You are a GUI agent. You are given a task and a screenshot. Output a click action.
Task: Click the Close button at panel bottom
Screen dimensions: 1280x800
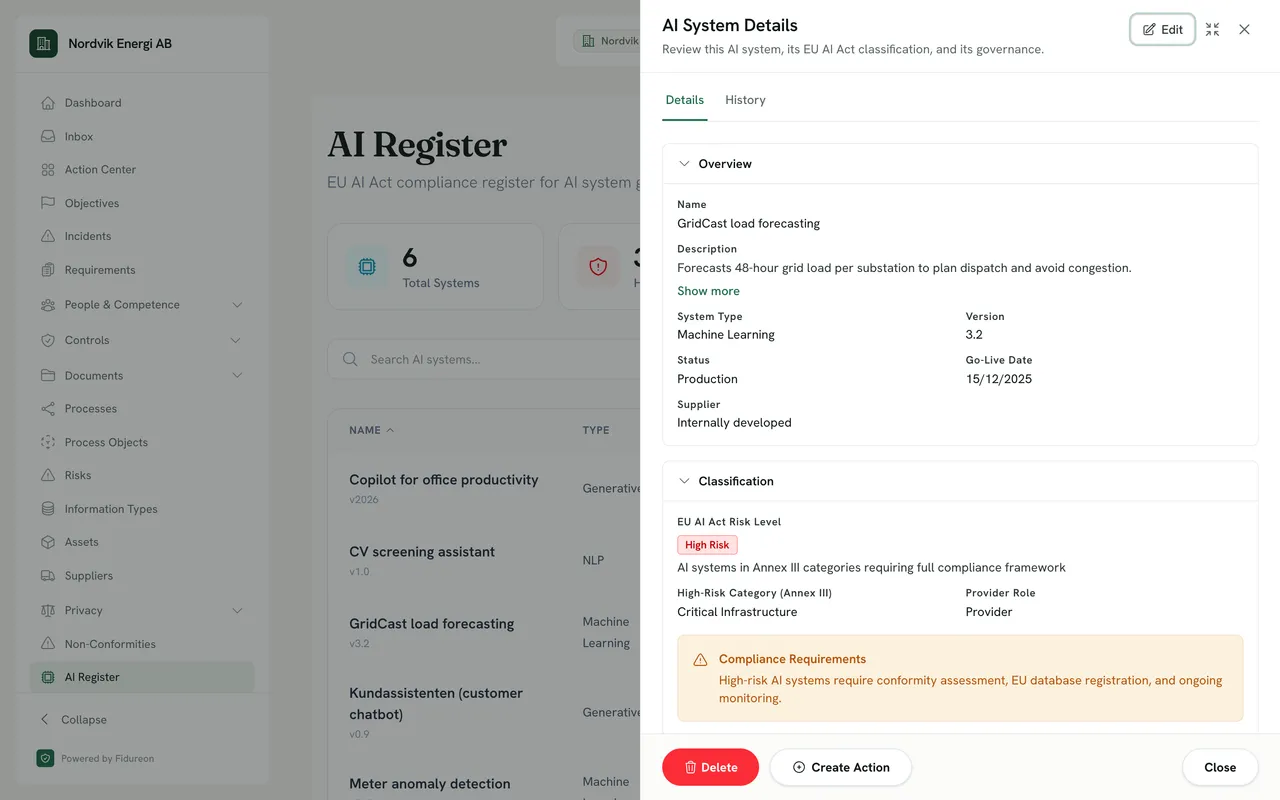(1220, 767)
